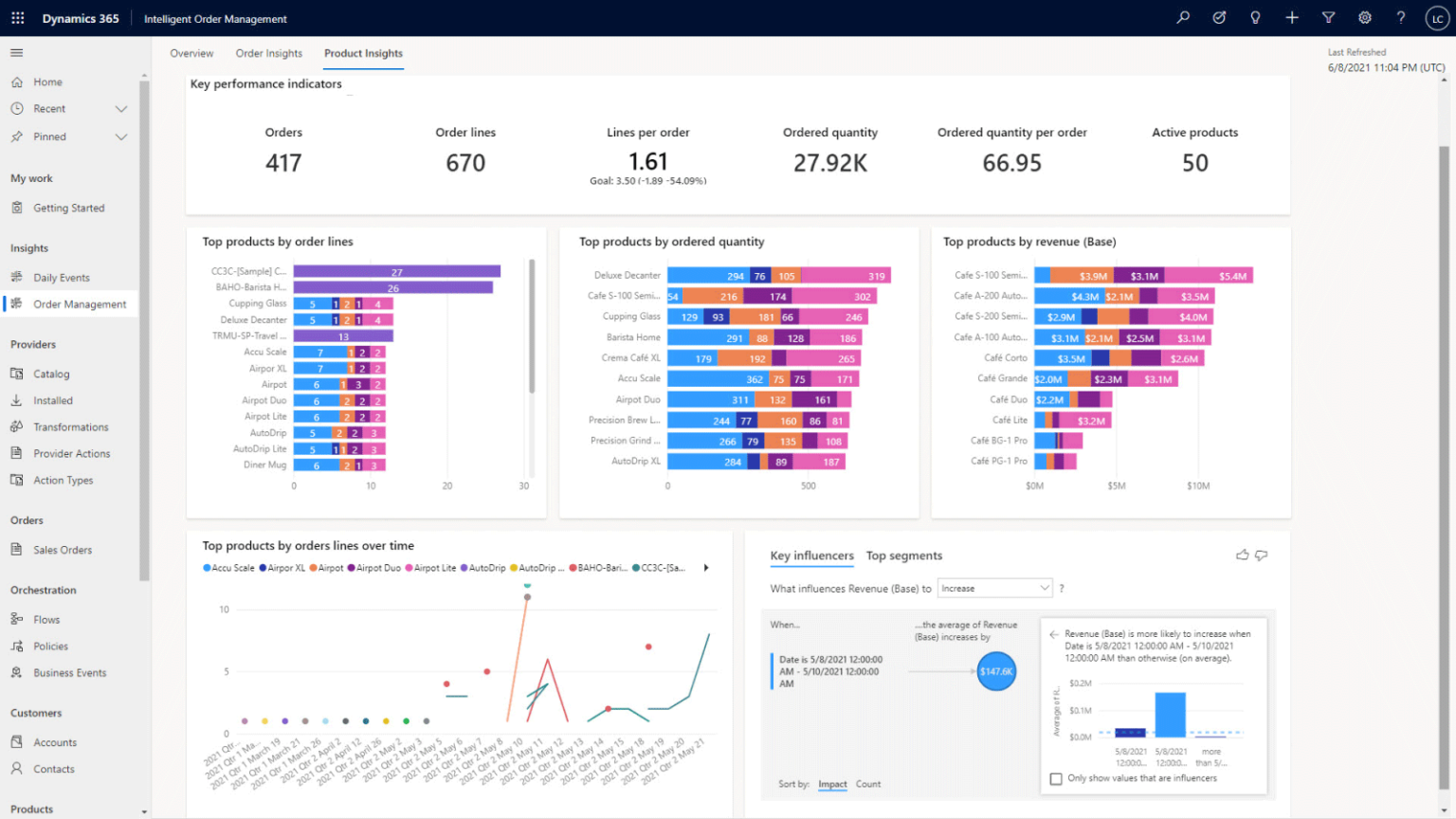Open the settings gear in the top bar
The width and height of the screenshot is (1456, 819).
tap(1365, 17)
